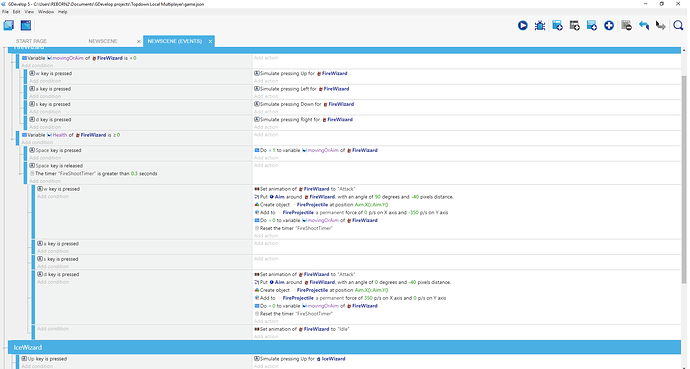Open the scene editor icon

click(26, 26)
